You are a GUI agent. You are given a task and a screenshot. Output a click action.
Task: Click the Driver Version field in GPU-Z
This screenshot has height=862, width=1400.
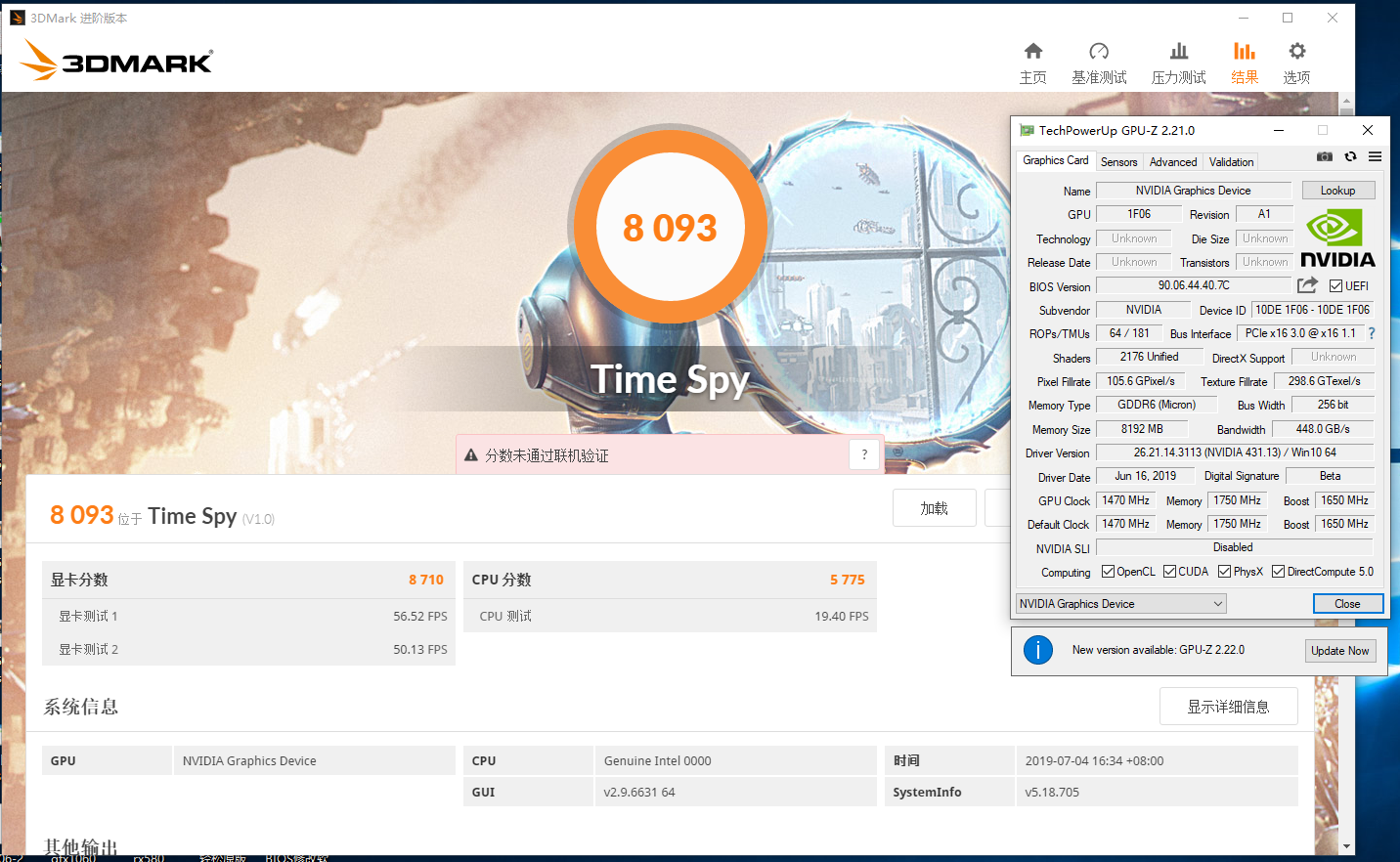point(1235,453)
